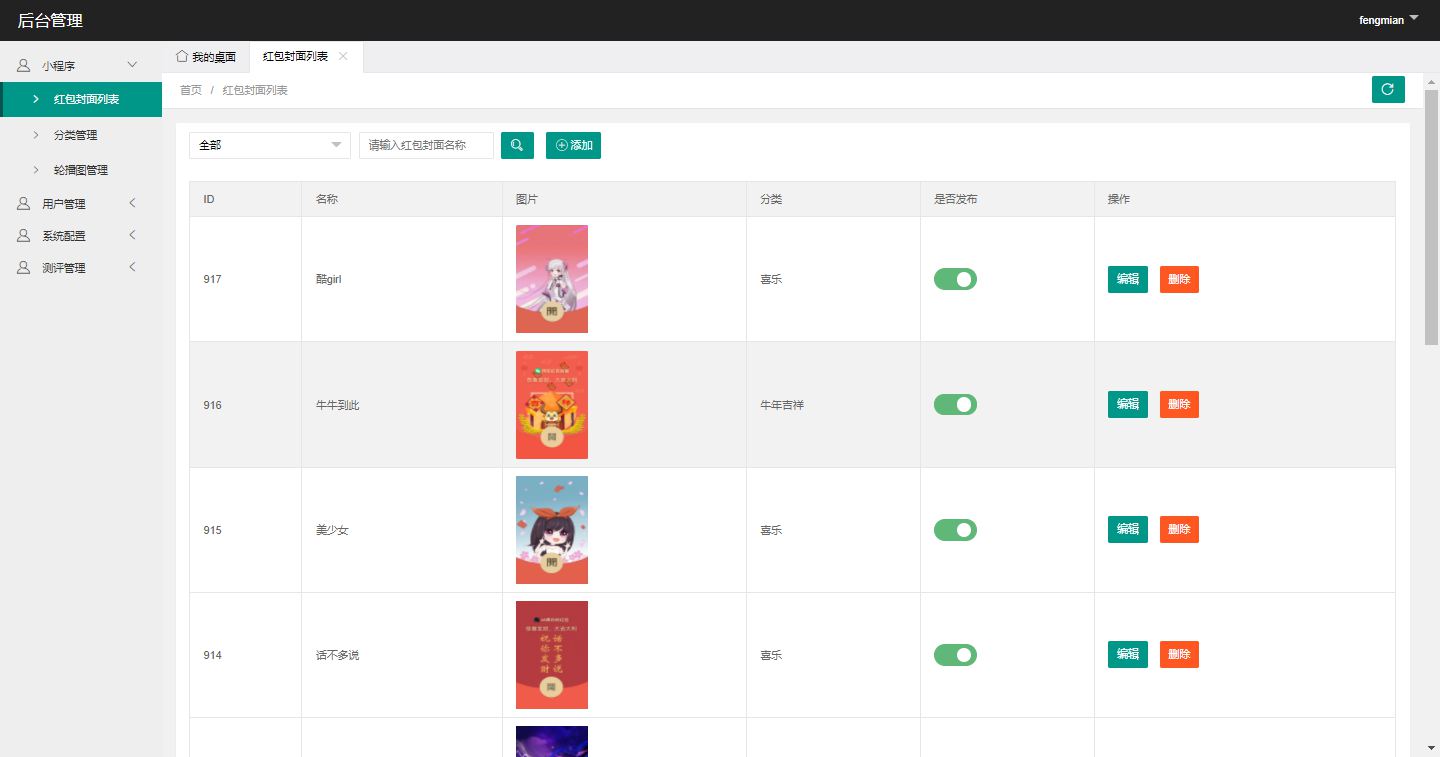Click the 编辑 button for 美少女
Image resolution: width=1440 pixels, height=757 pixels.
pos(1127,529)
